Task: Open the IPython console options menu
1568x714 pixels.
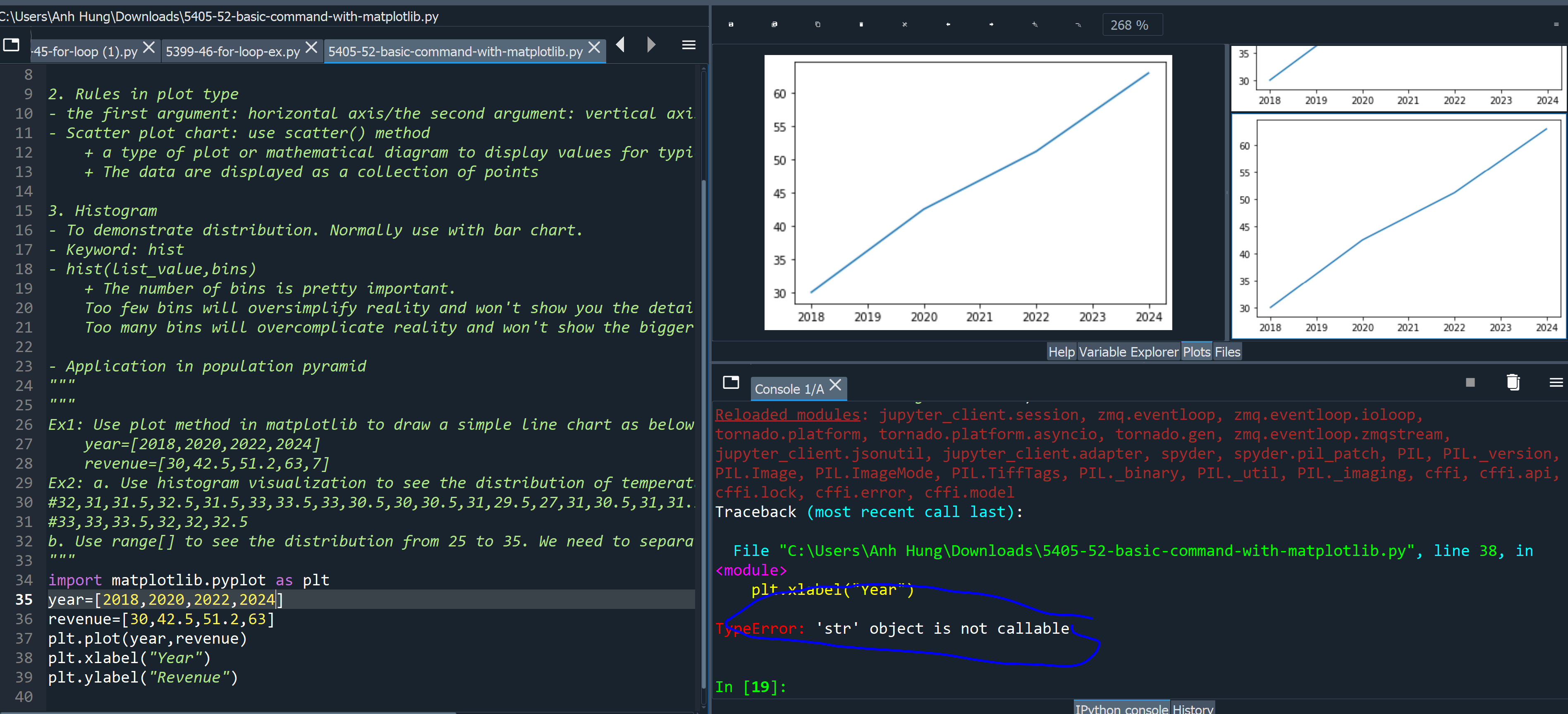Action: [x=1556, y=382]
